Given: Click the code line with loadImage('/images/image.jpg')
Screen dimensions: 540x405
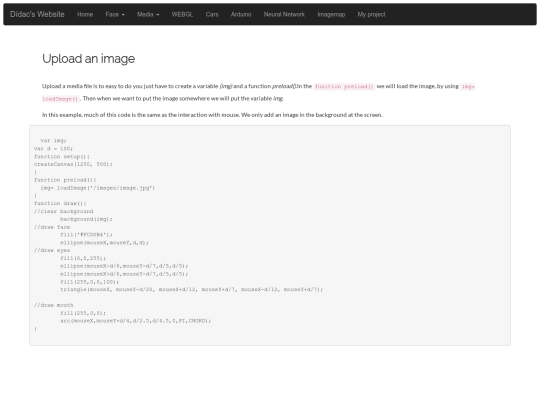Looking at the screenshot, I should coord(98,188).
